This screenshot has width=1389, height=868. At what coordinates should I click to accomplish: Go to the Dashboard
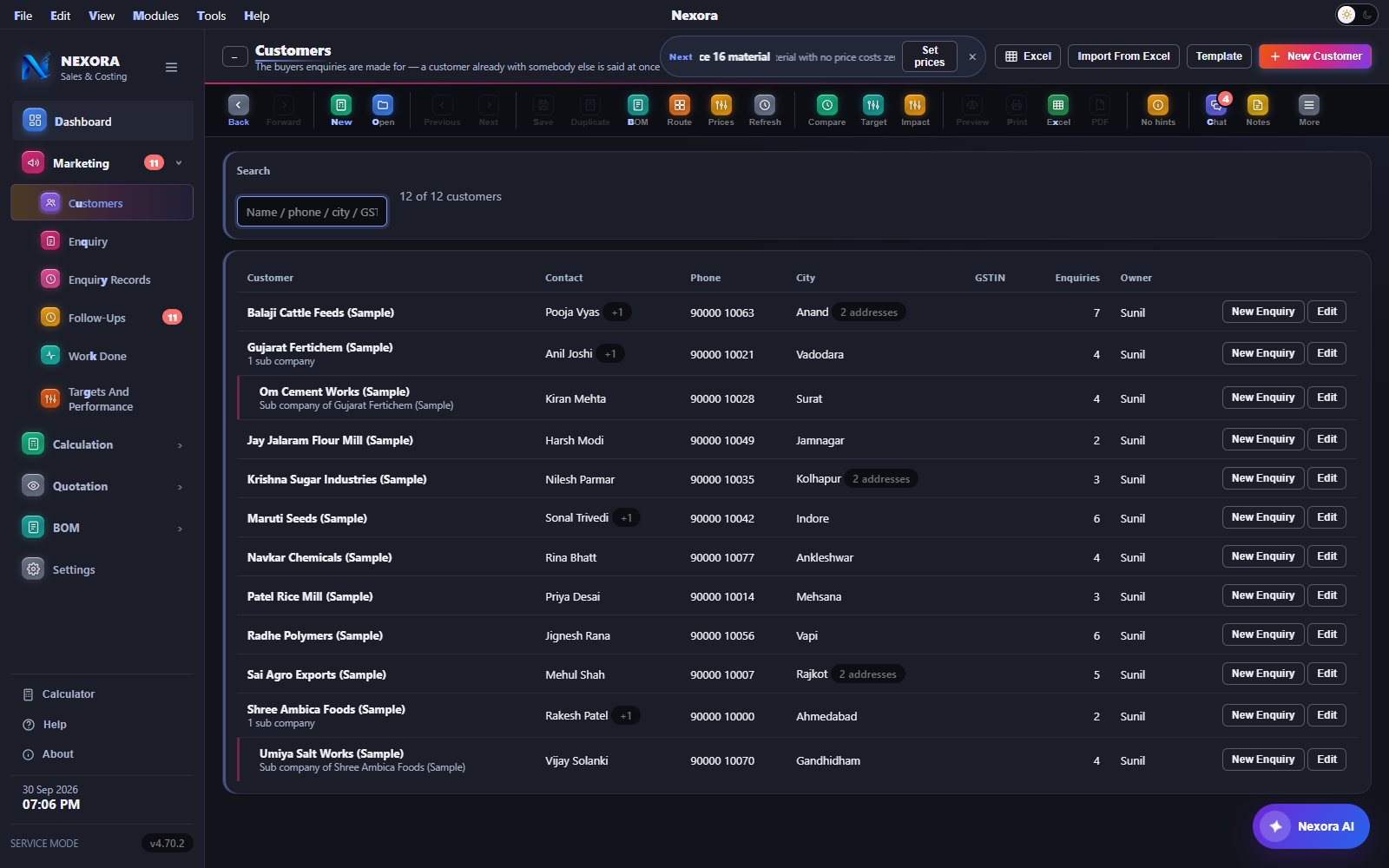coord(102,121)
